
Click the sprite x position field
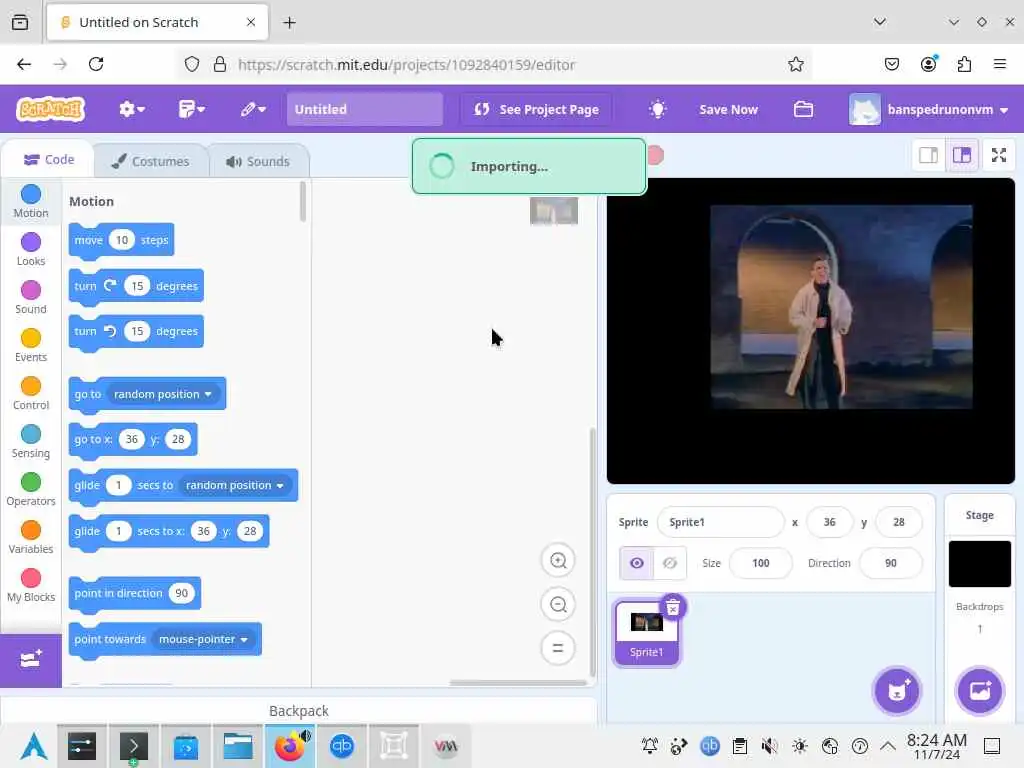point(829,522)
